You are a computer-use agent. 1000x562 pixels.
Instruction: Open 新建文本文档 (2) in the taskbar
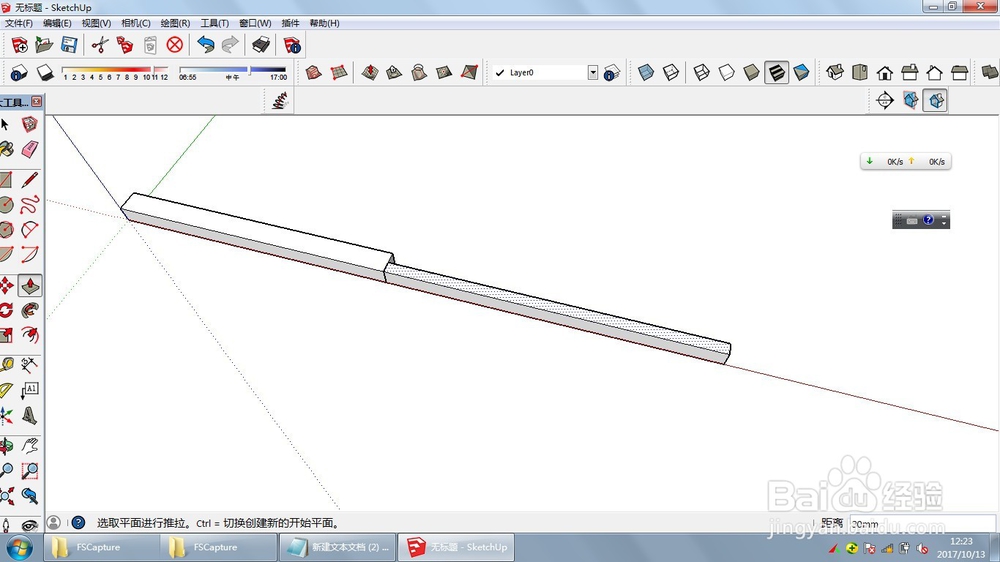click(x=337, y=547)
